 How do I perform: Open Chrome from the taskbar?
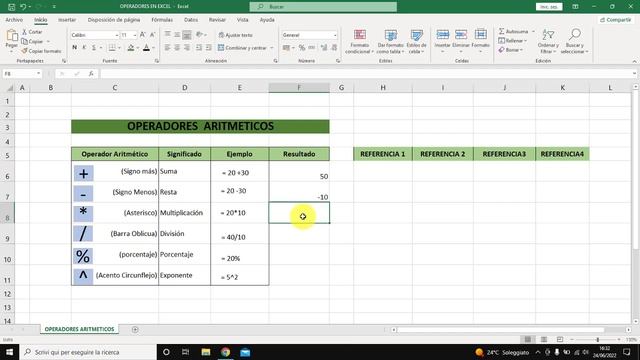pyautogui.click(x=225, y=352)
